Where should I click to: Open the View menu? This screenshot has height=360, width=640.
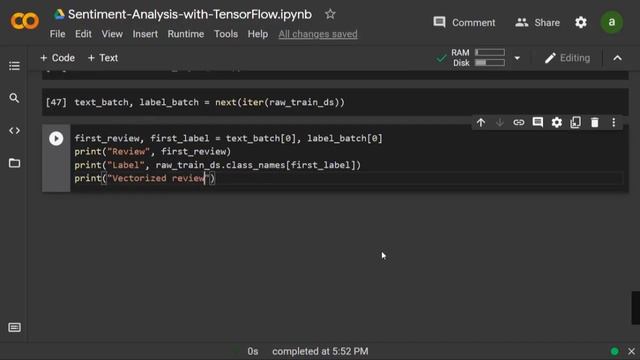(112, 34)
